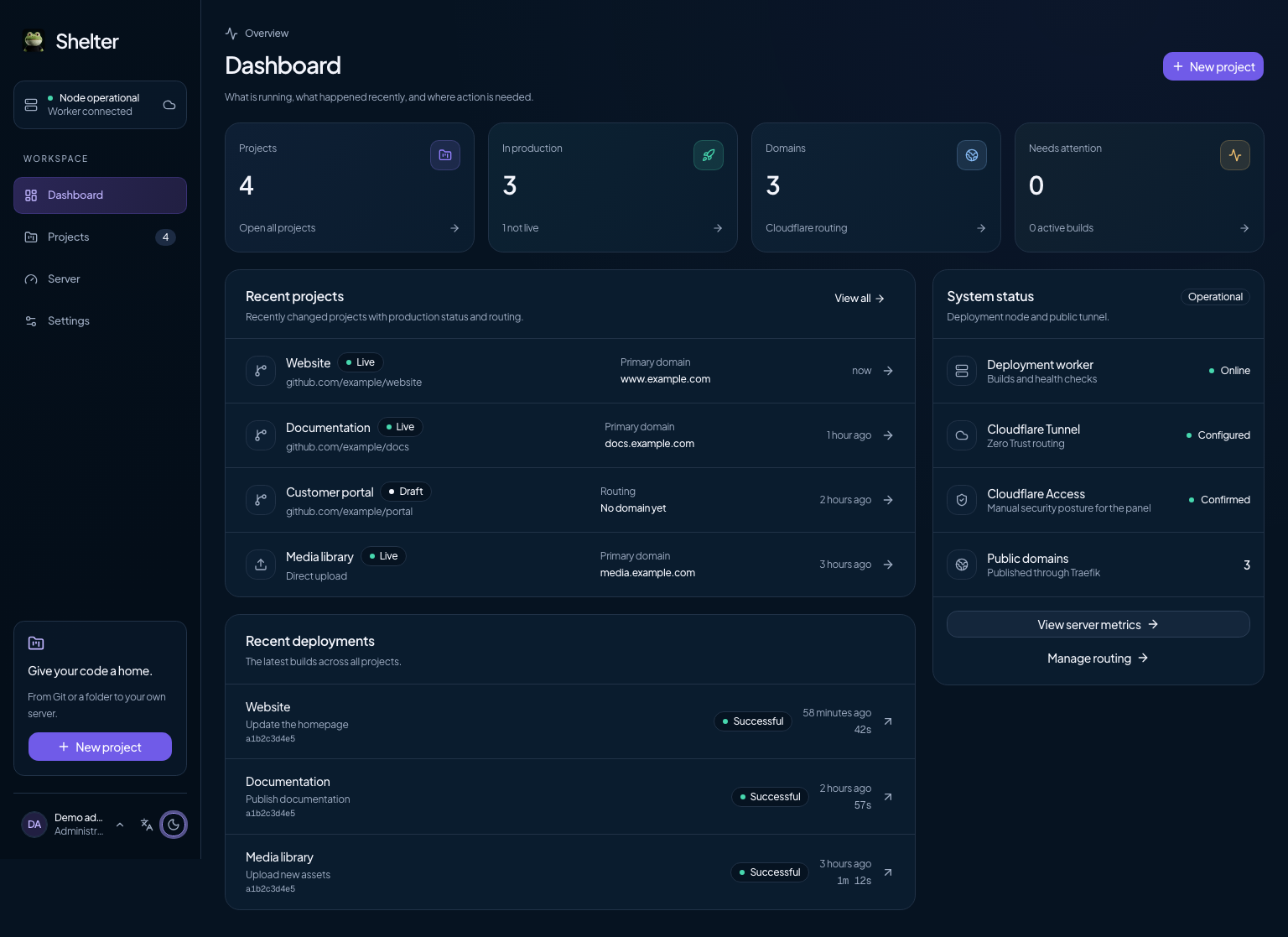The width and height of the screenshot is (1288, 937).
Task: Open all projects arrow link
Action: 454,228
